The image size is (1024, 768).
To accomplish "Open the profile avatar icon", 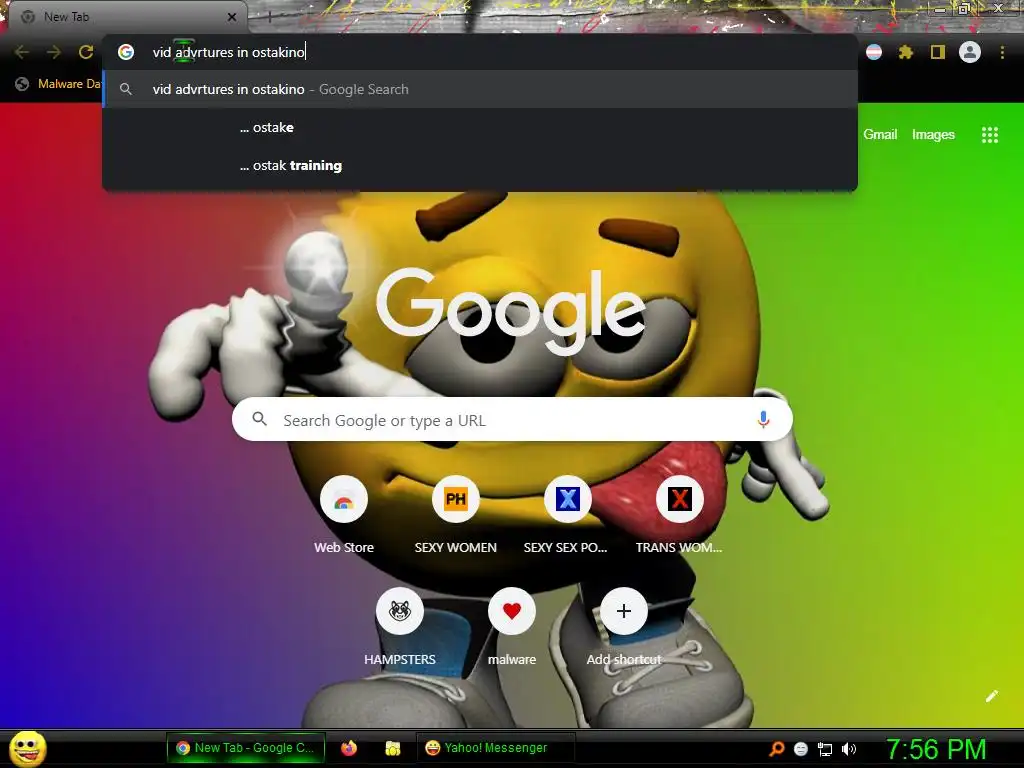I will 970,52.
